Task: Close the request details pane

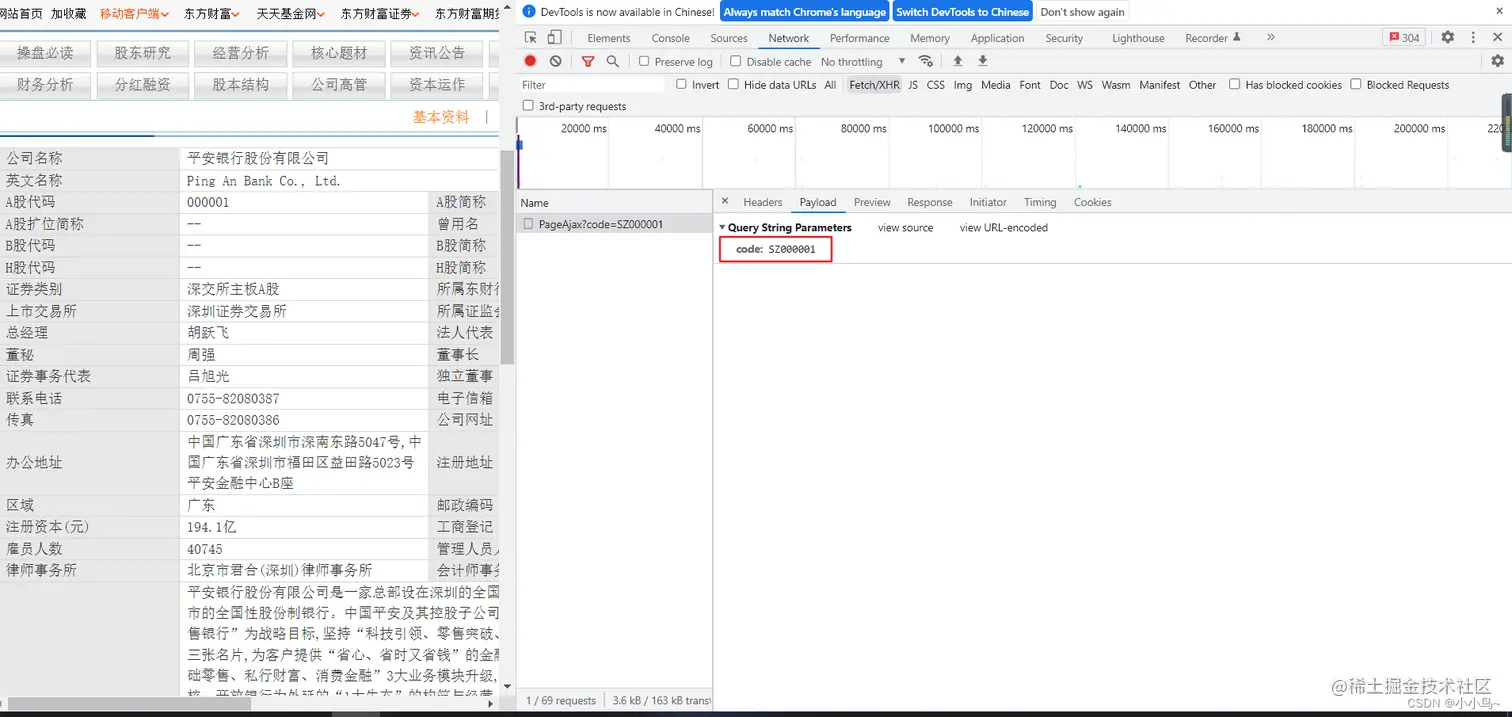Action: coord(725,201)
